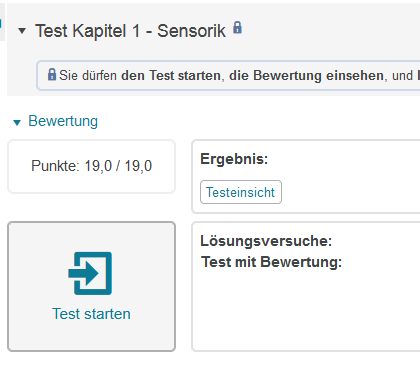Click the Test mit Bewertung label
The image size is (420, 366).
point(272,262)
